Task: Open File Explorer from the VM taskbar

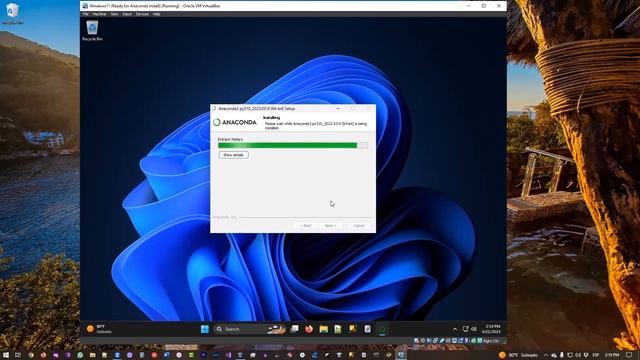Action: click(x=324, y=329)
